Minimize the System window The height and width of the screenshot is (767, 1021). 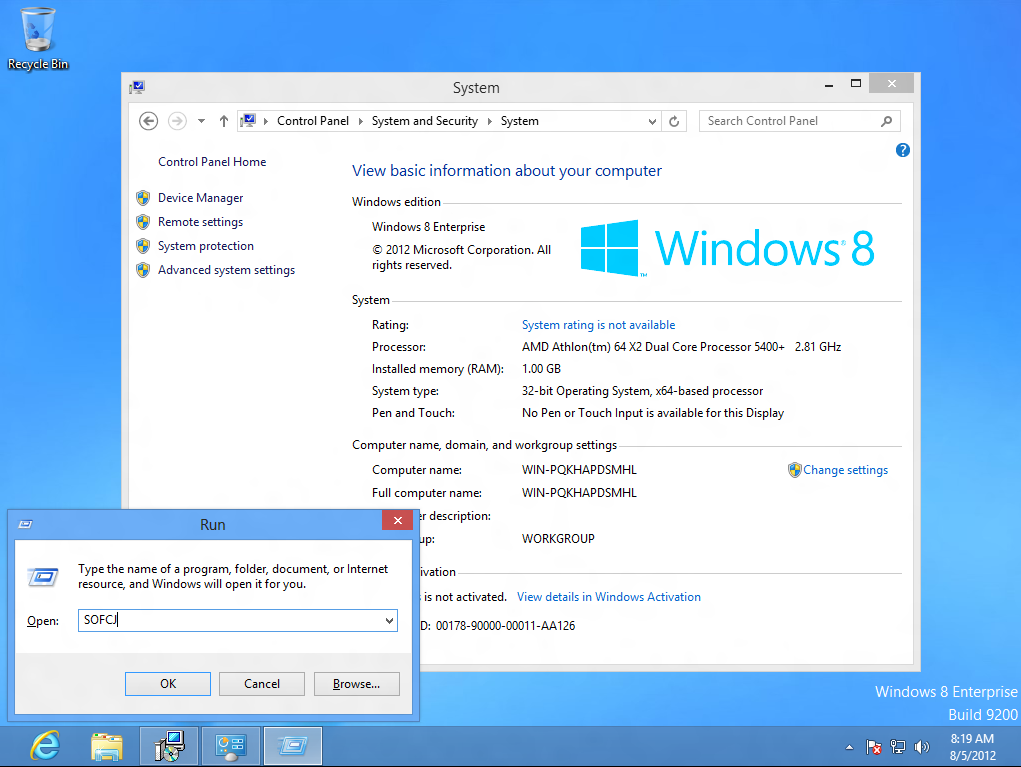tap(829, 85)
